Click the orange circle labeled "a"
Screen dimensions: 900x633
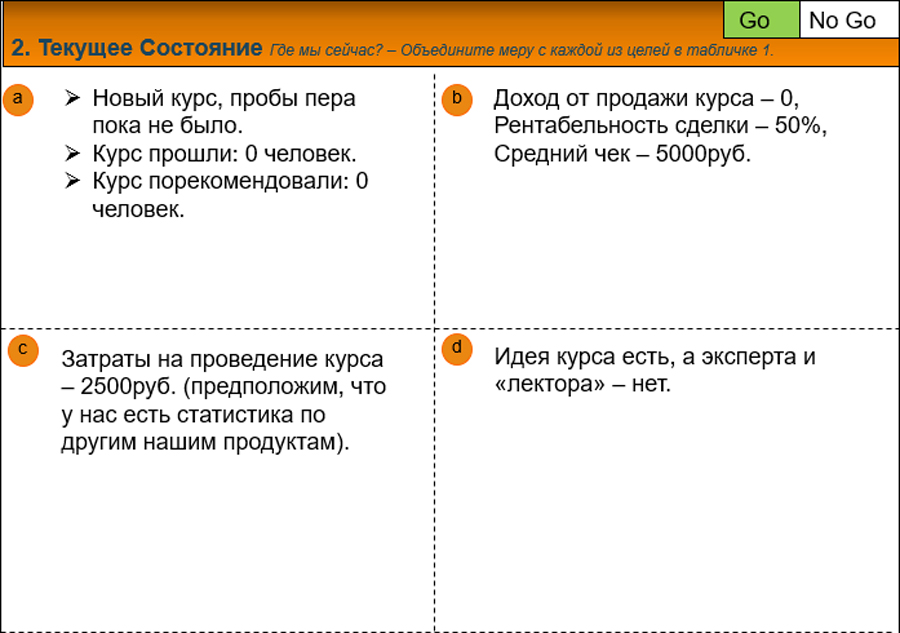[18, 98]
